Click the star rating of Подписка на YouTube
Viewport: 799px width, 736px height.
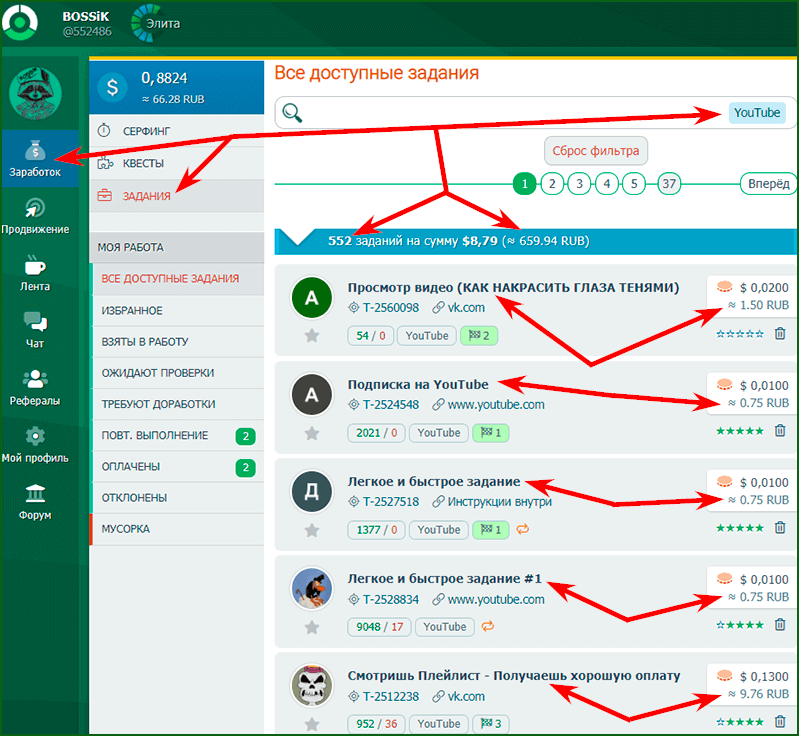739,431
